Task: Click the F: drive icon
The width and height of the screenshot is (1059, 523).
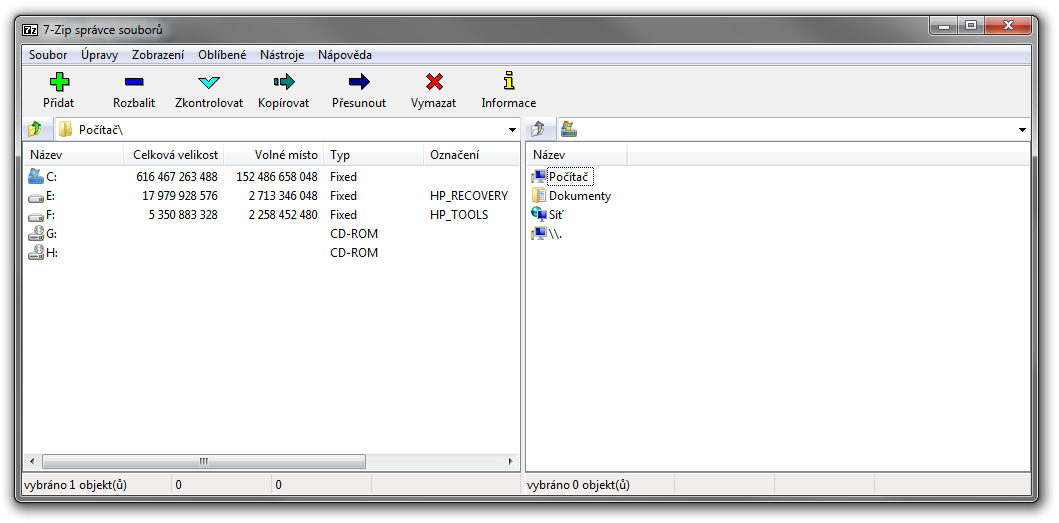Action: pyautogui.click(x=36, y=216)
